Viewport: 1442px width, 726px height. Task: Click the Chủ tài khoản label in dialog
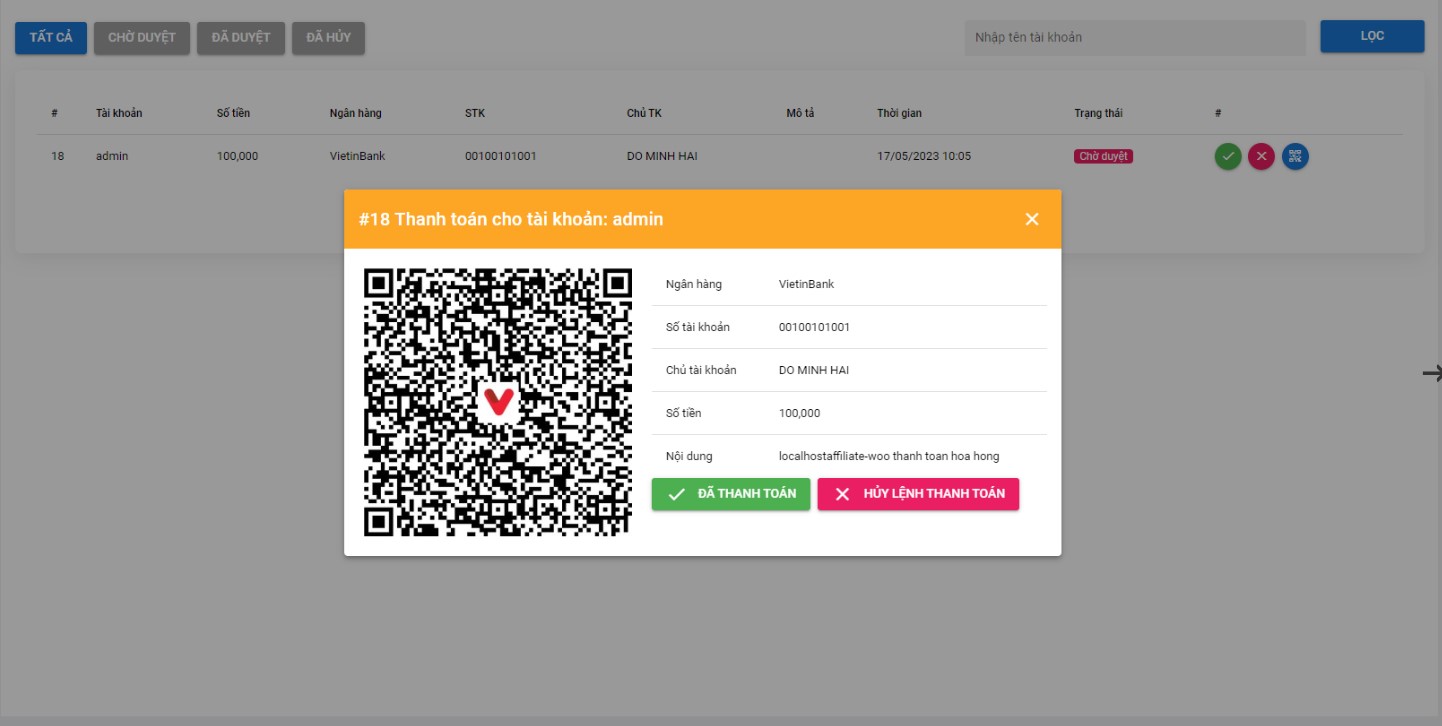[x=701, y=370]
